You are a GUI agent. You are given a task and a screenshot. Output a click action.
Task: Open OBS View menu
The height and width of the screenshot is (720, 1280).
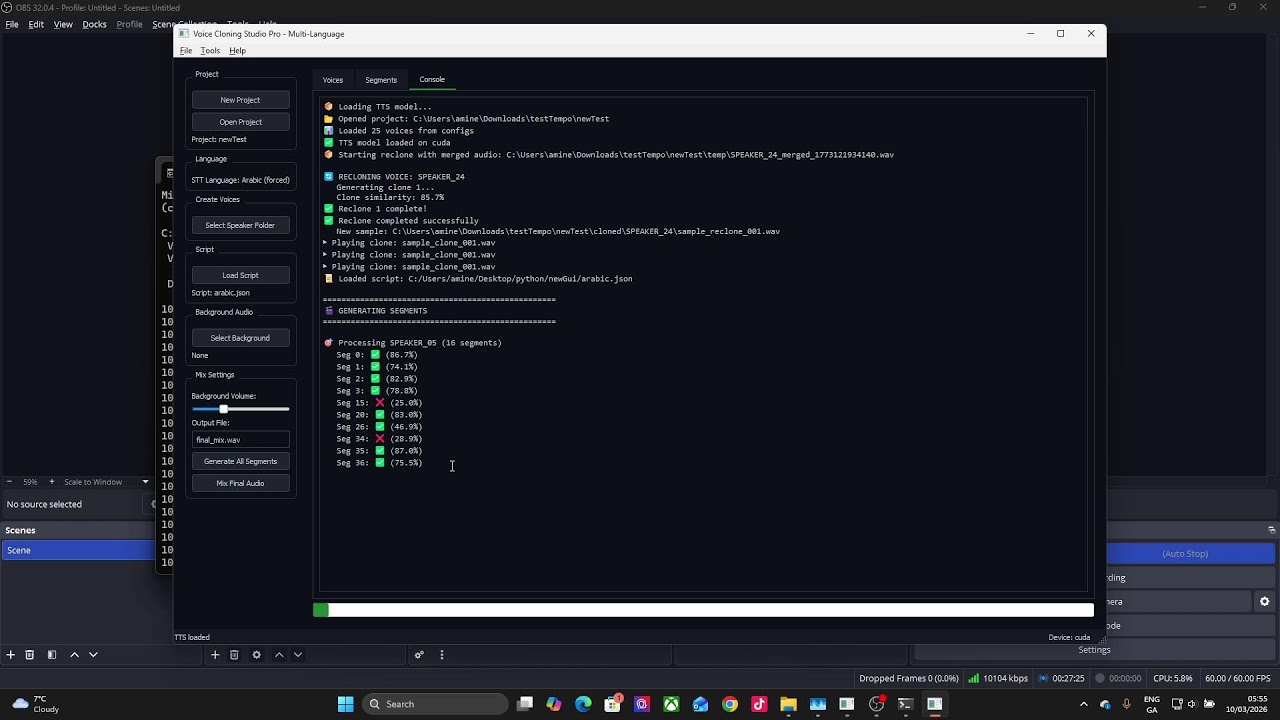coord(63,24)
